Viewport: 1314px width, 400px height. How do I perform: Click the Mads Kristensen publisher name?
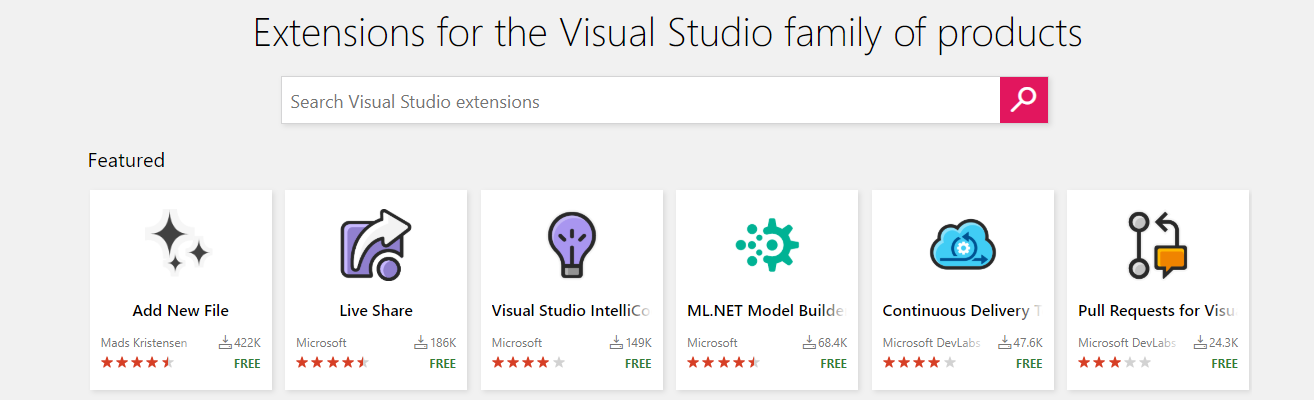(x=144, y=343)
